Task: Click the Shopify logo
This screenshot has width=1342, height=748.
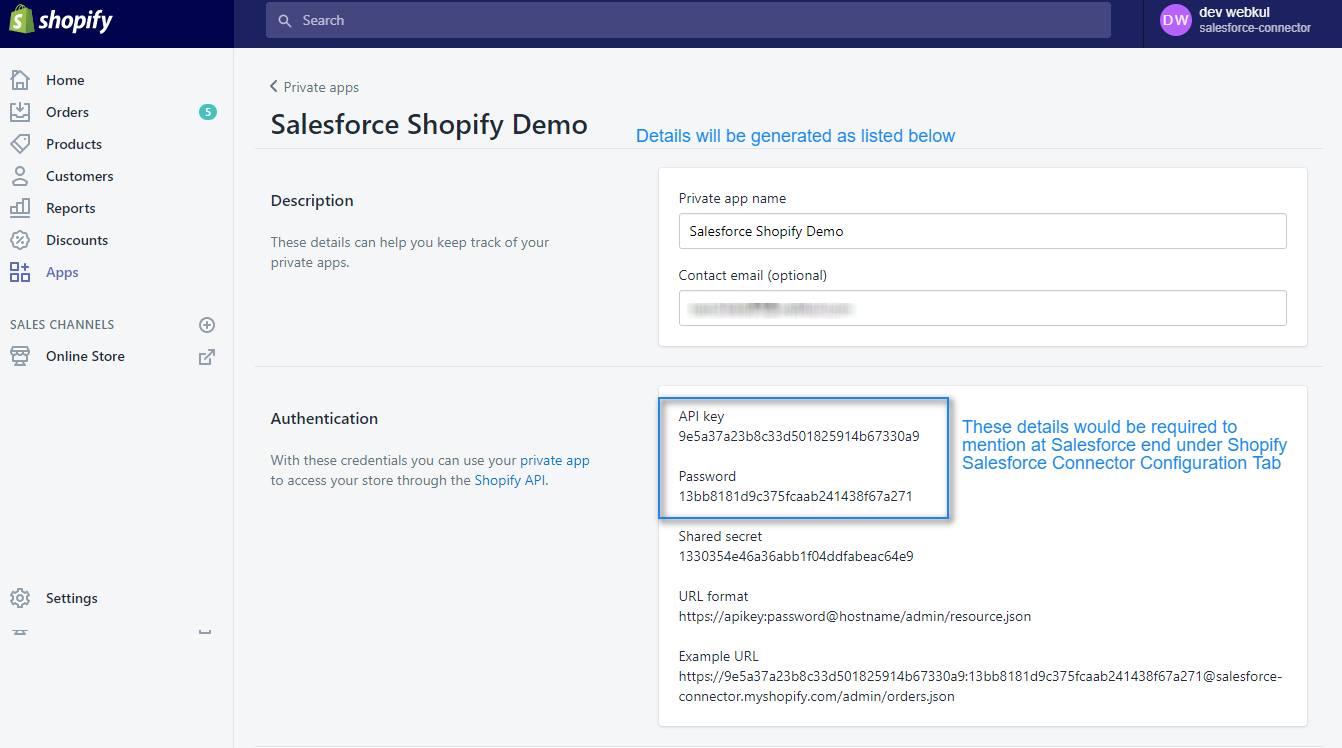Action: [61, 20]
